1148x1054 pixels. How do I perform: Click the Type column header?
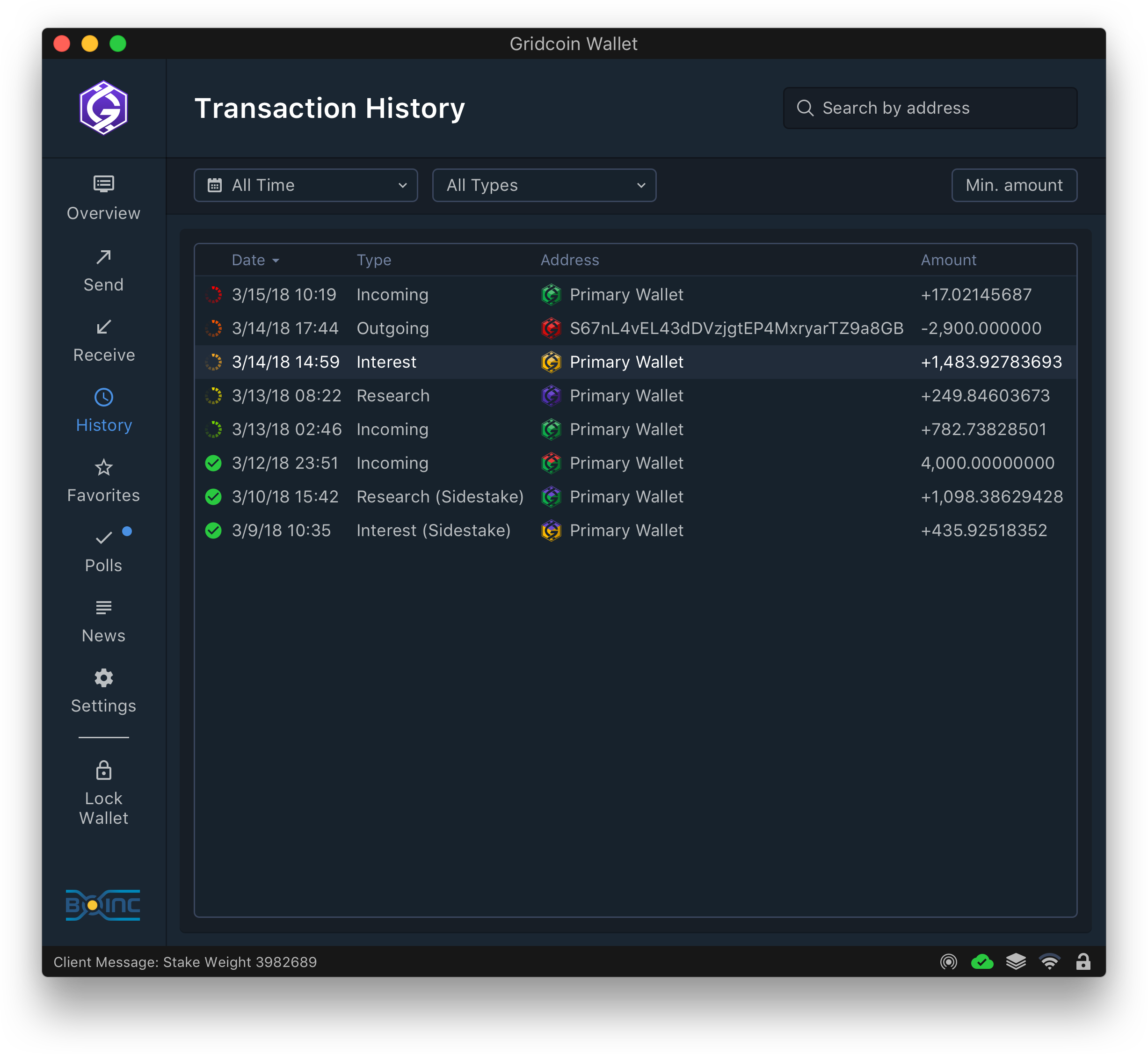tap(374, 260)
